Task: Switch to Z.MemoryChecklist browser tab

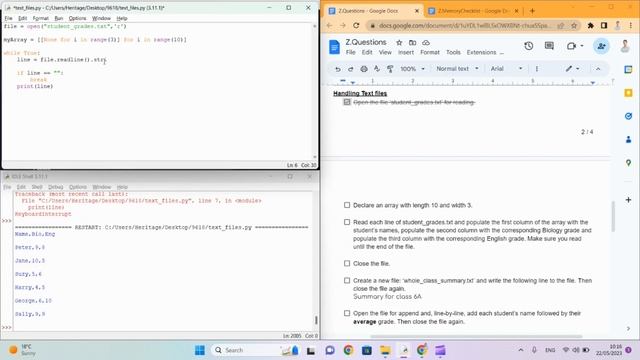Action: click(473, 11)
